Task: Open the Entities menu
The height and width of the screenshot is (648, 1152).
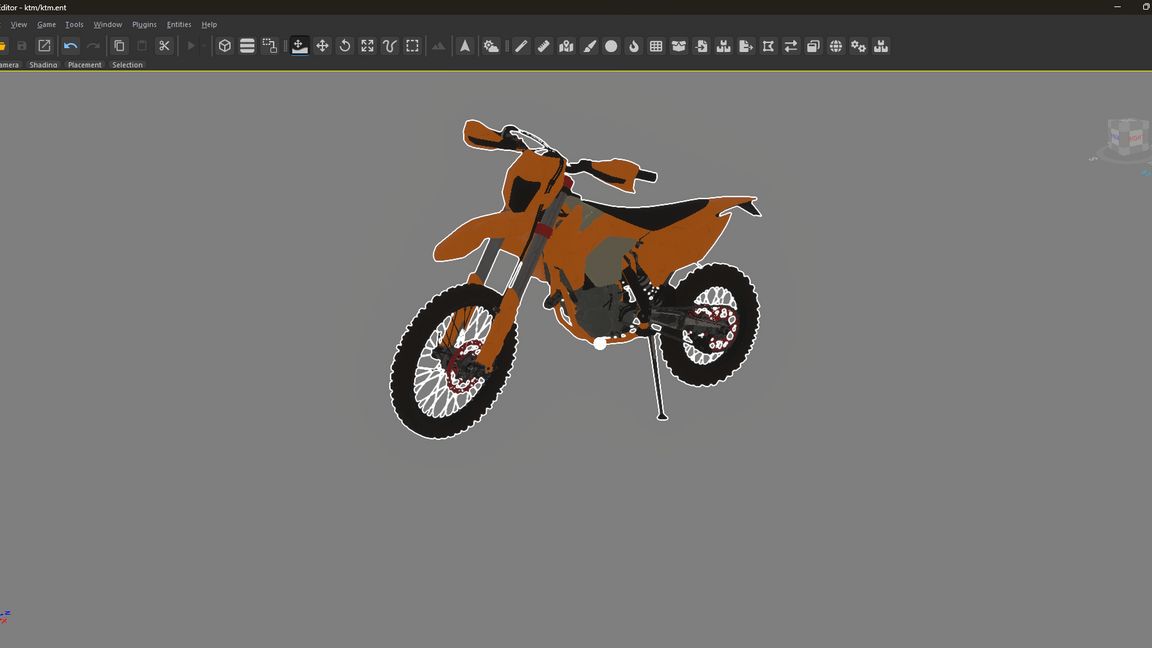Action: pyautogui.click(x=179, y=24)
